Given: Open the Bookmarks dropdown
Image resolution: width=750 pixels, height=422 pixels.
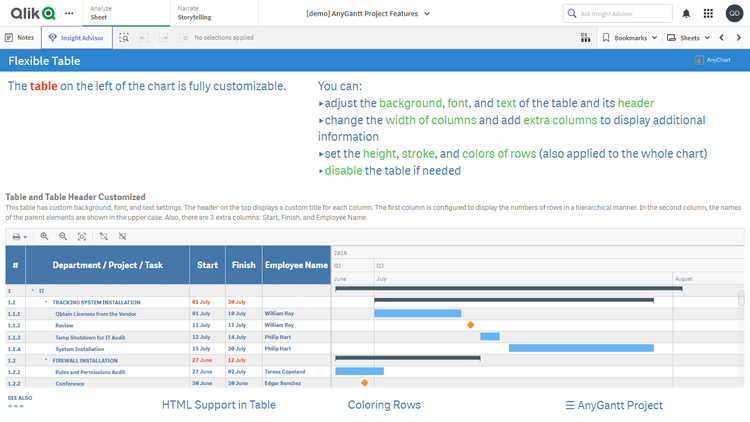Looking at the screenshot, I should click(x=630, y=37).
